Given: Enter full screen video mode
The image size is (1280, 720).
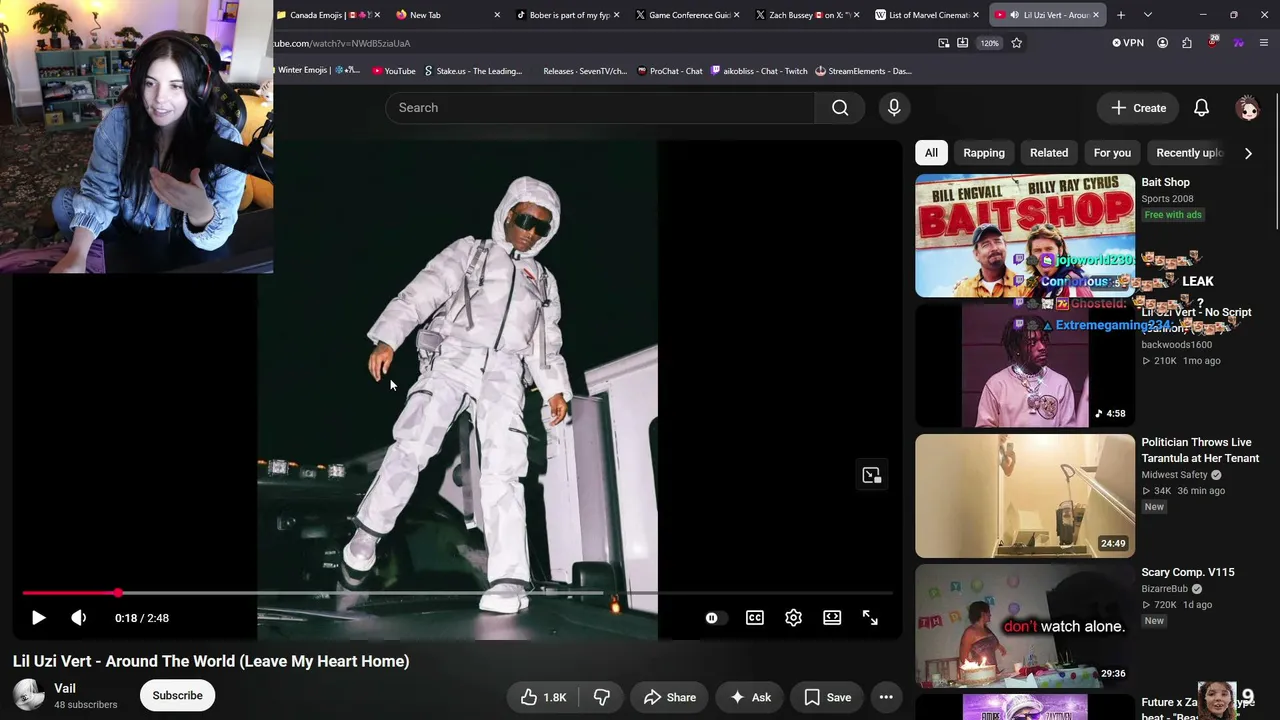Looking at the screenshot, I should tap(870, 618).
